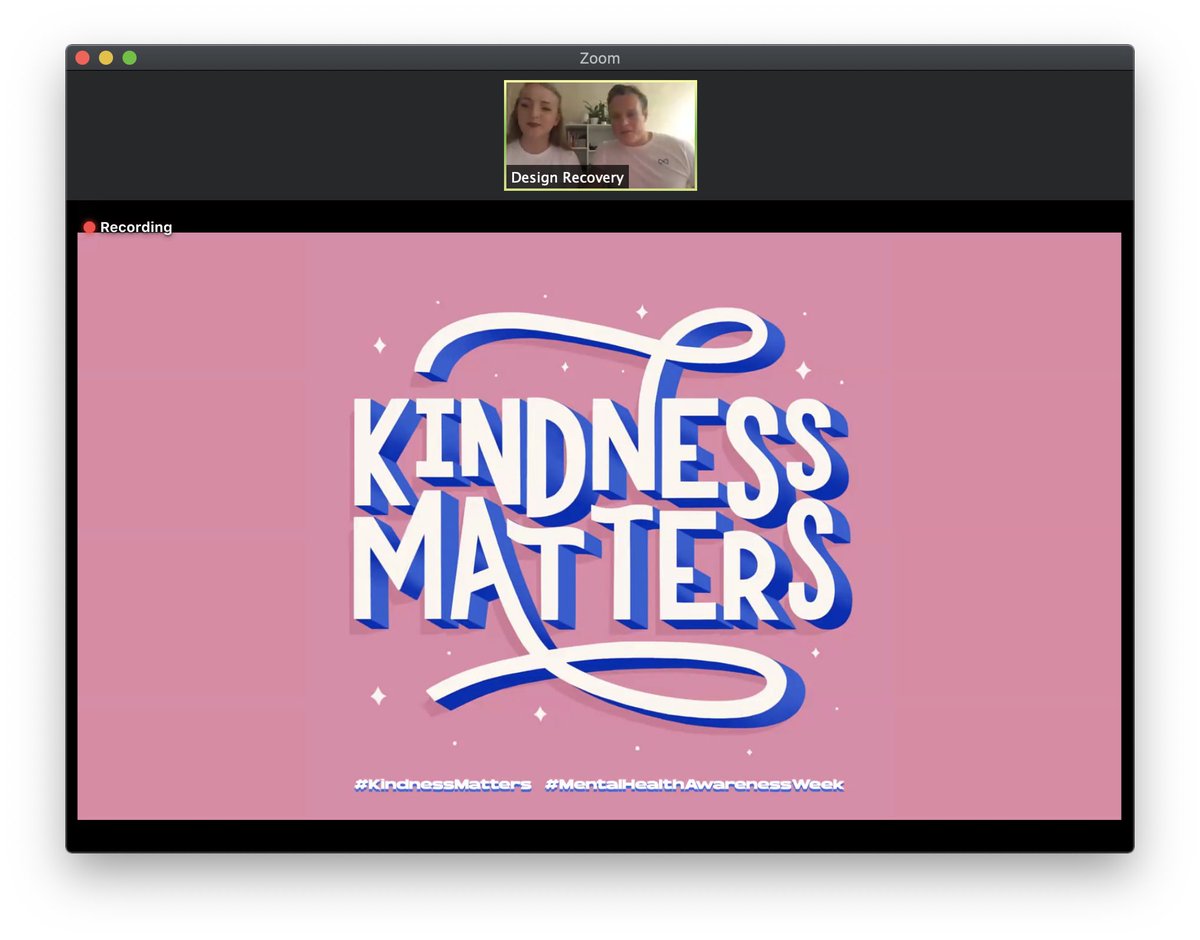Click the Zoom window title text
Screen dimensions: 1200x940
click(x=599, y=59)
